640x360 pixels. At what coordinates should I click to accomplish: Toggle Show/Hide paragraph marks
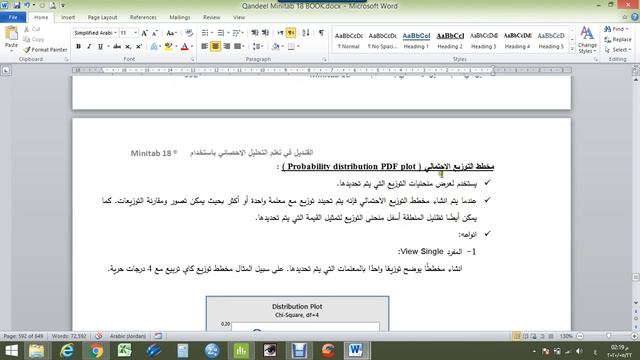(322, 33)
